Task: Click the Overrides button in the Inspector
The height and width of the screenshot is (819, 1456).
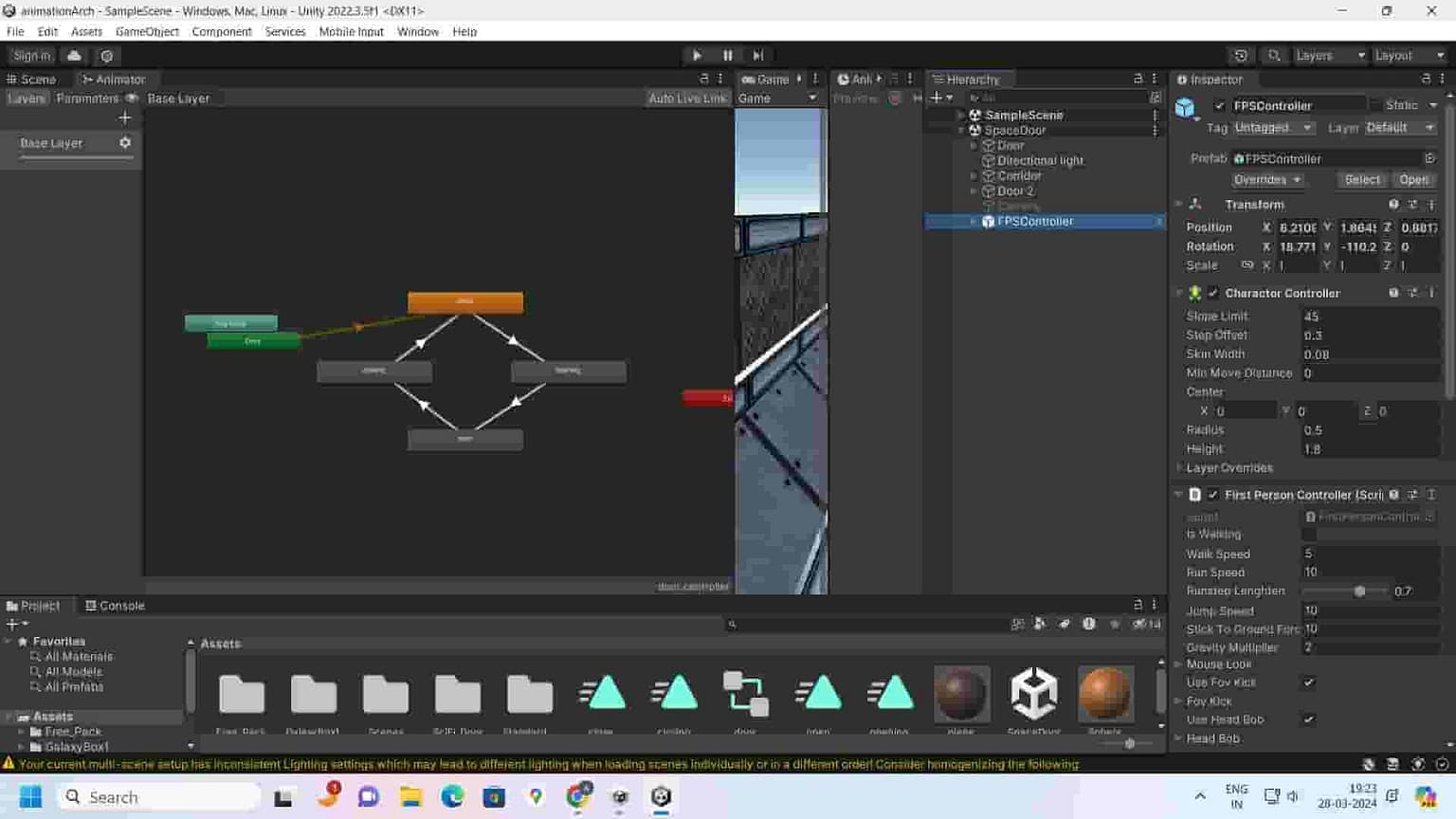Action: pyautogui.click(x=1267, y=179)
